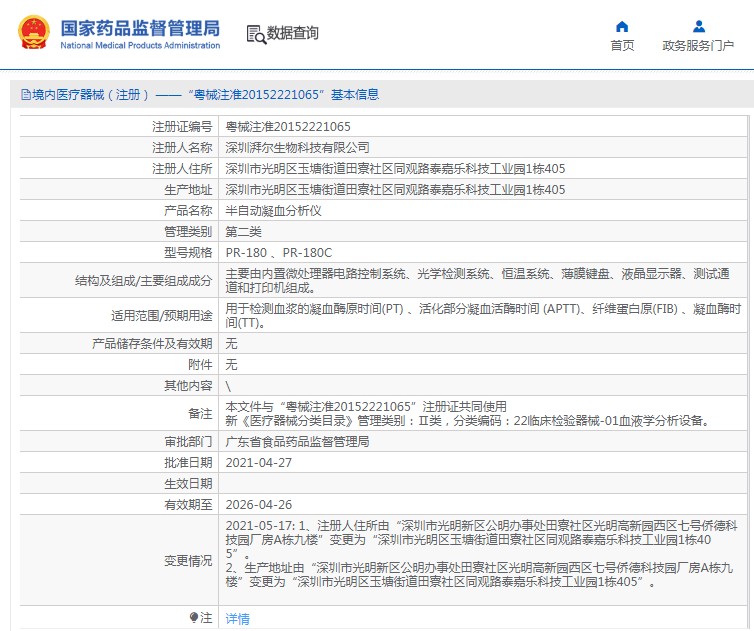Click the 第二类 management category value
Screen dimensions: 754x631
(245, 232)
